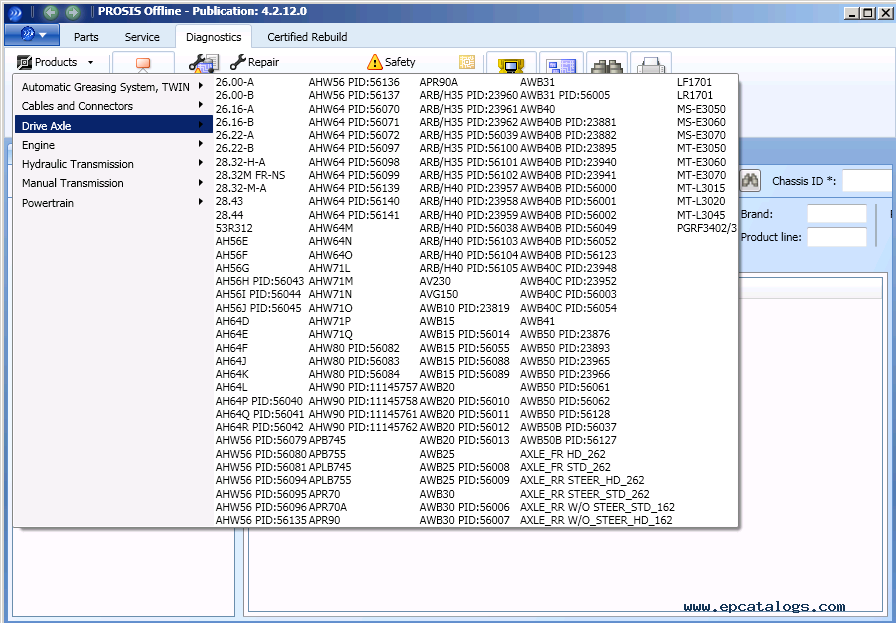Screen dimensions: 896x623
Task: Select the Drive Axle menu item
Action: click(113, 125)
